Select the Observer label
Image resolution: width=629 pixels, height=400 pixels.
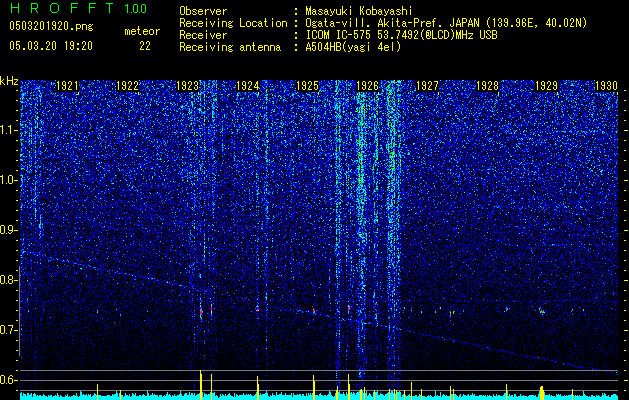tap(203, 11)
